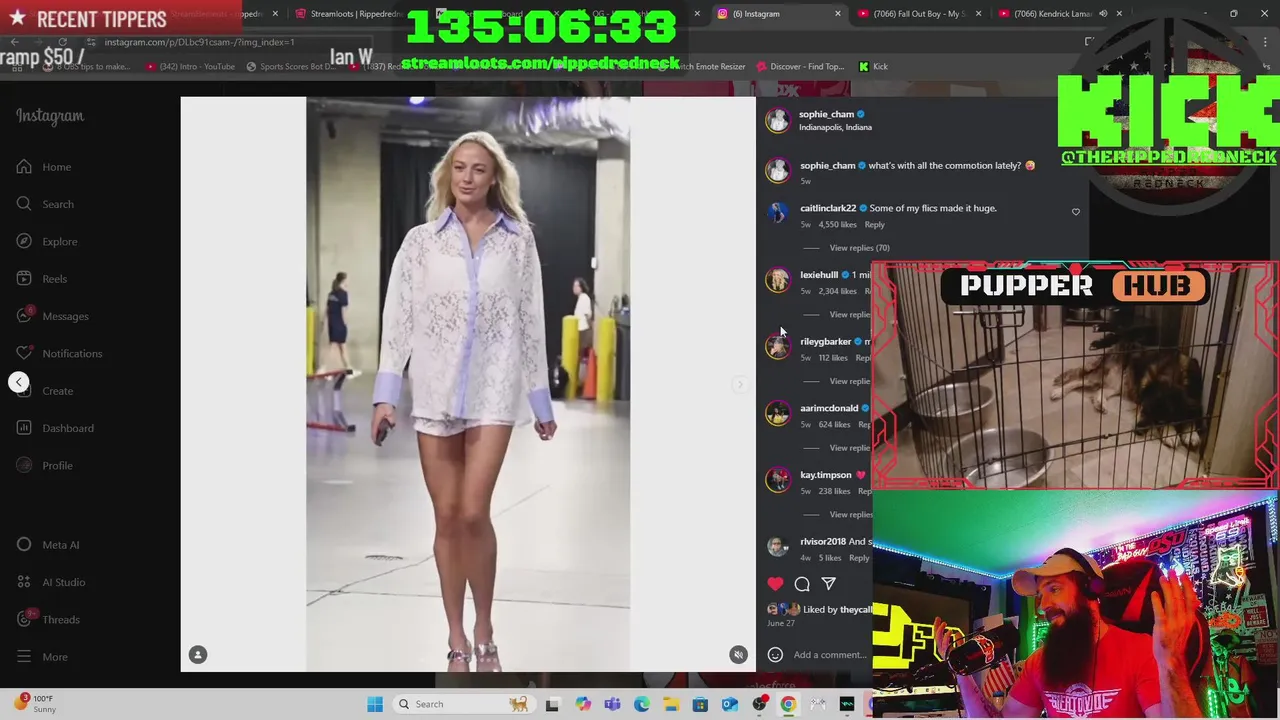Open Messages in the sidebar
The image size is (1280, 720).
[x=52, y=316]
